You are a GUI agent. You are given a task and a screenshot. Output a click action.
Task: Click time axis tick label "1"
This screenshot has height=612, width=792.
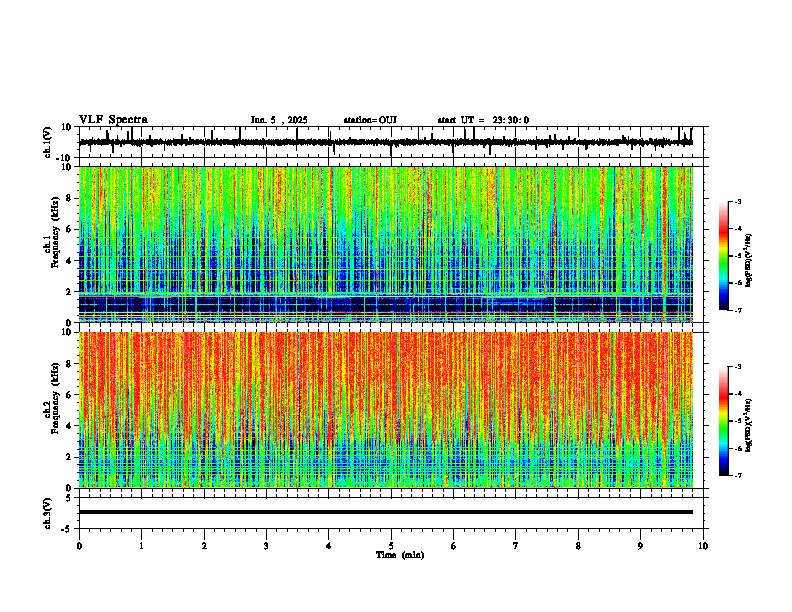coord(142,546)
